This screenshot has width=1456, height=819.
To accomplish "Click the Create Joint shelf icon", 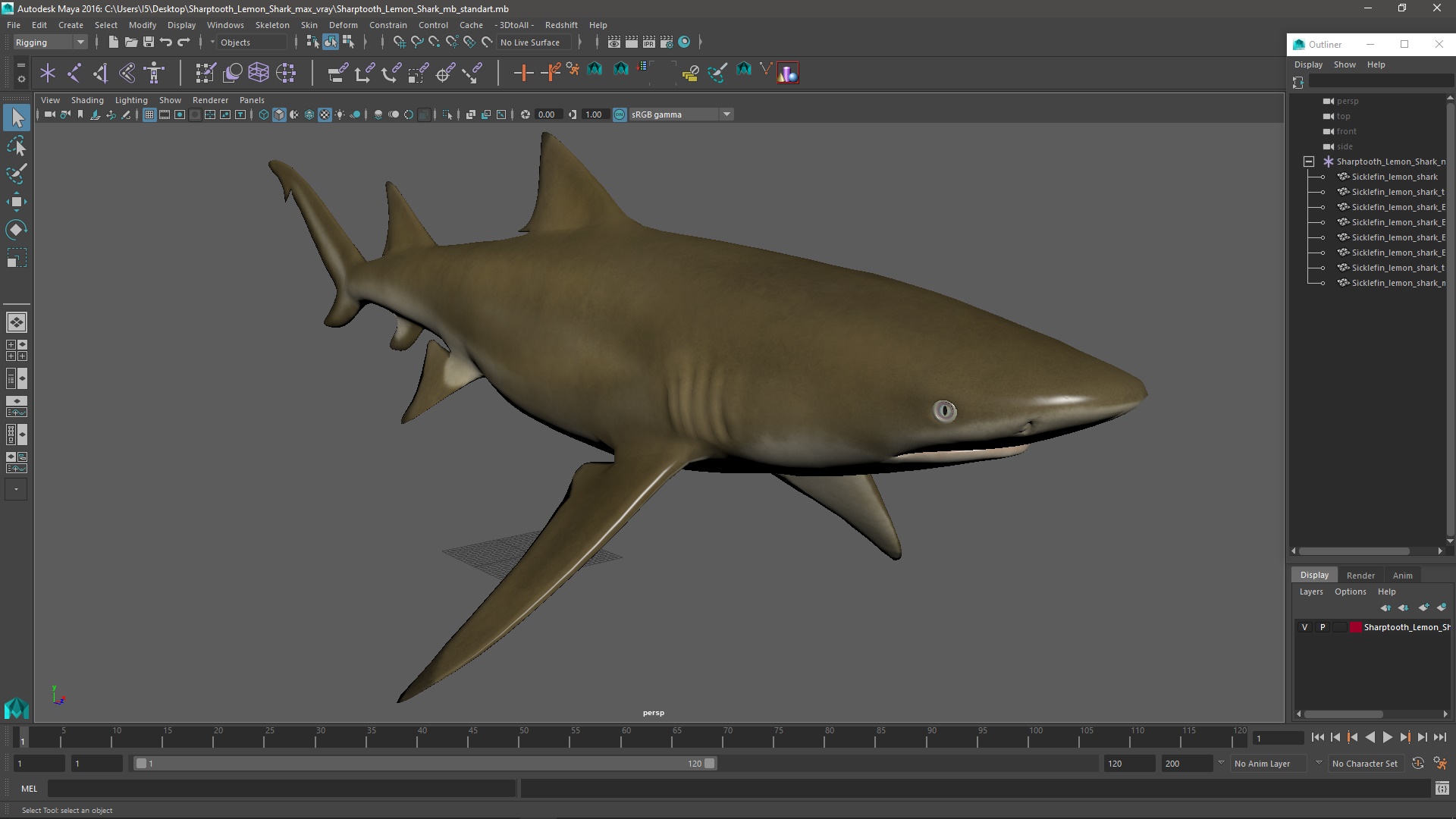I will 74,73.
